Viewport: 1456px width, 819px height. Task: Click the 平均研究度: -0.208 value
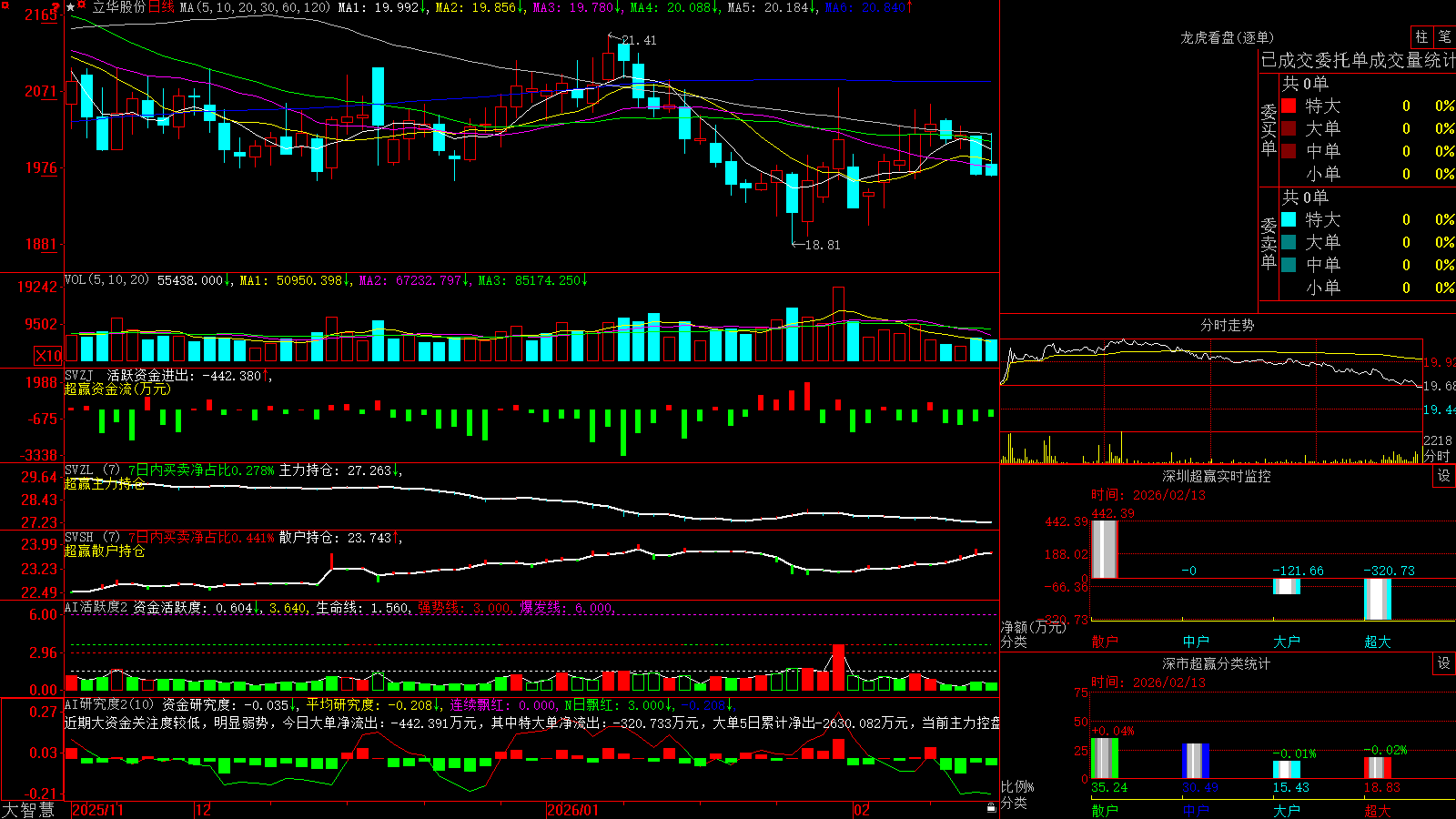coord(371,704)
